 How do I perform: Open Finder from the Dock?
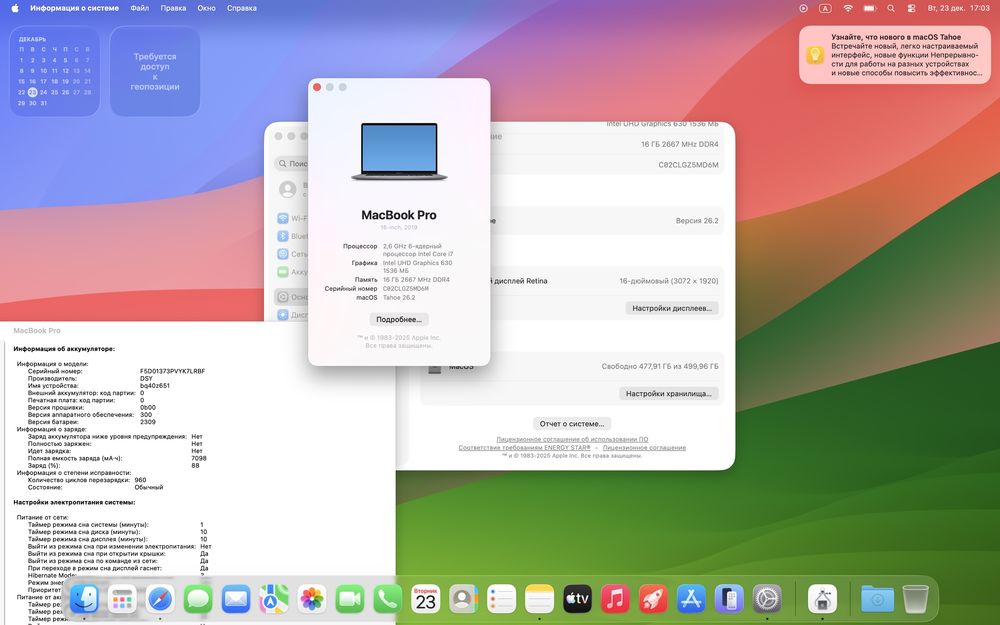(x=84, y=599)
